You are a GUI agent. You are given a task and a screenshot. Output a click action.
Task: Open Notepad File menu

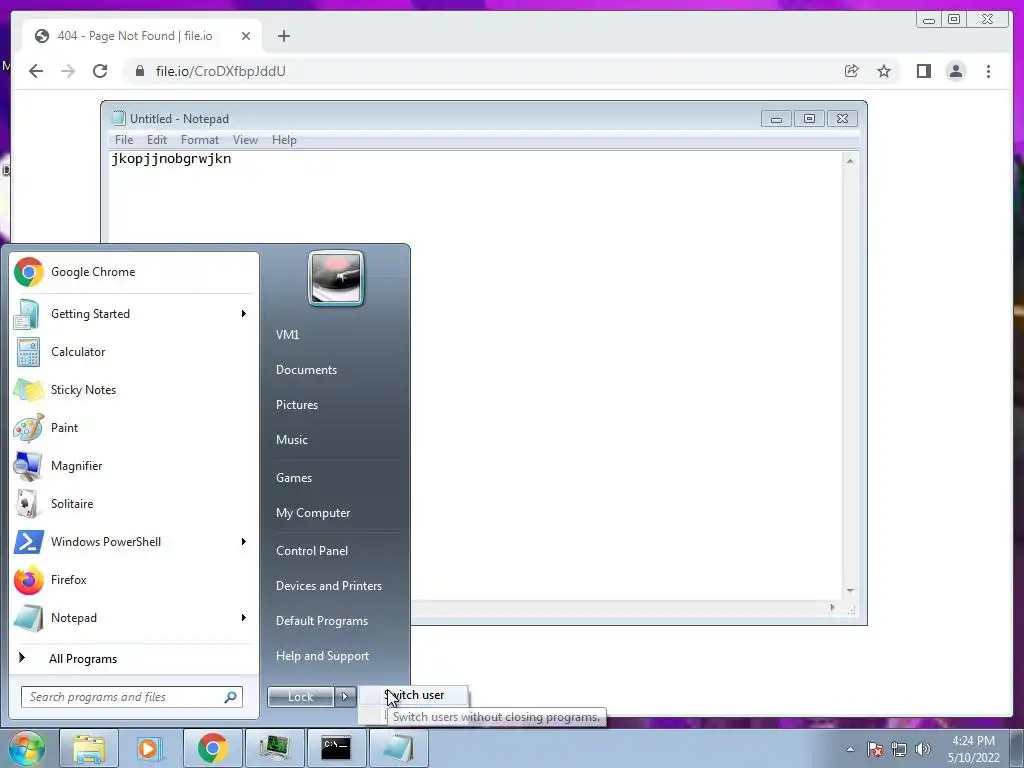pyautogui.click(x=124, y=140)
